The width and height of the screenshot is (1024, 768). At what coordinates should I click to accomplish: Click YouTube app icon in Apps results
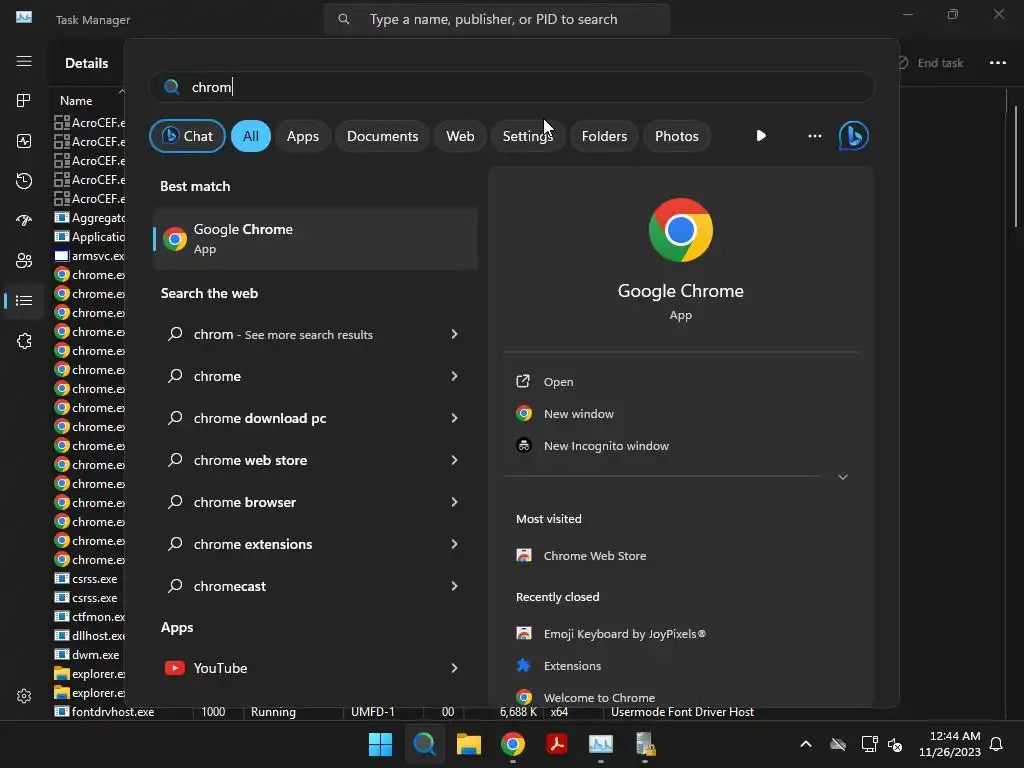(x=174, y=668)
